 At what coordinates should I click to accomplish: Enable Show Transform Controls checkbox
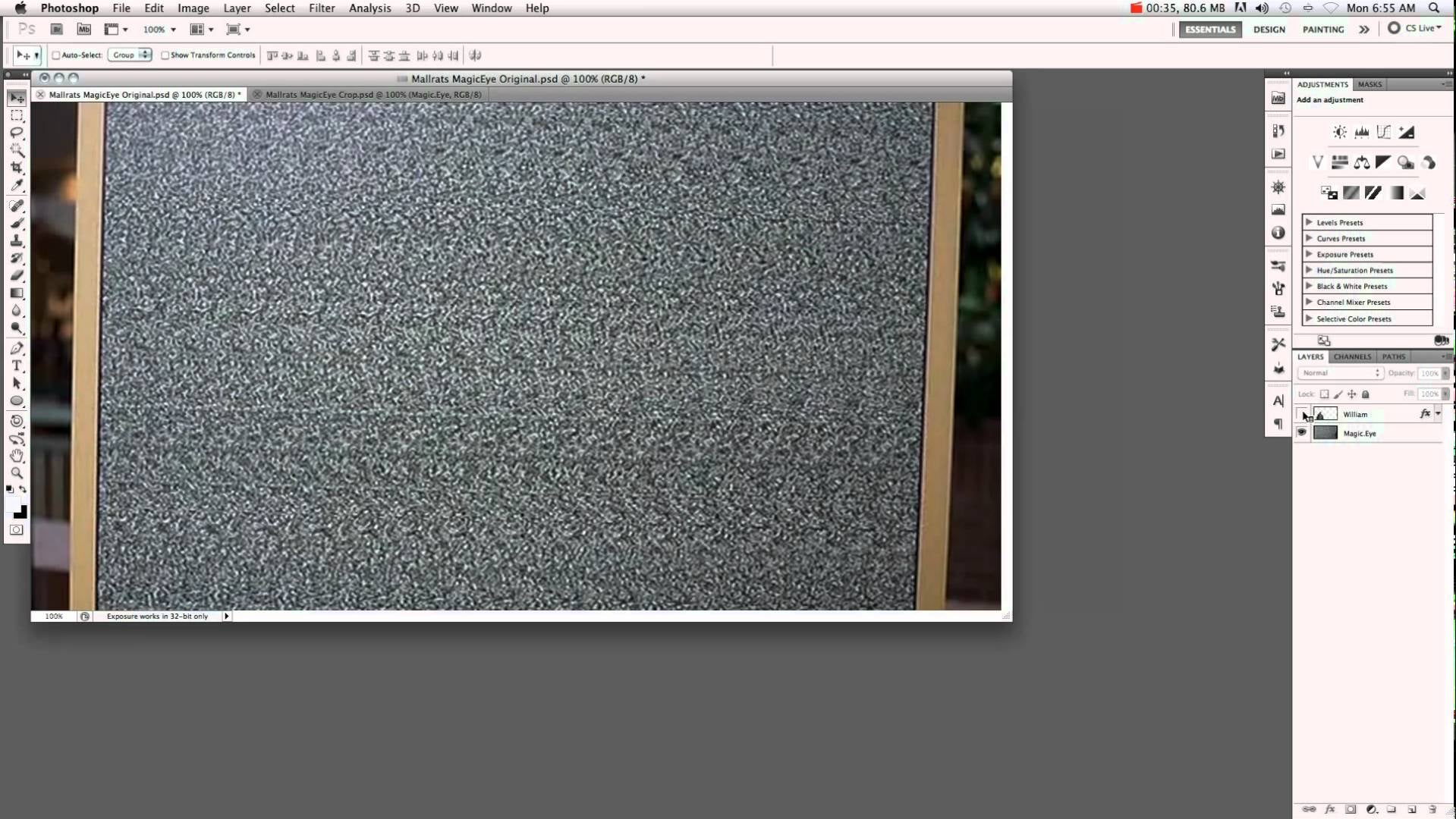click(165, 55)
